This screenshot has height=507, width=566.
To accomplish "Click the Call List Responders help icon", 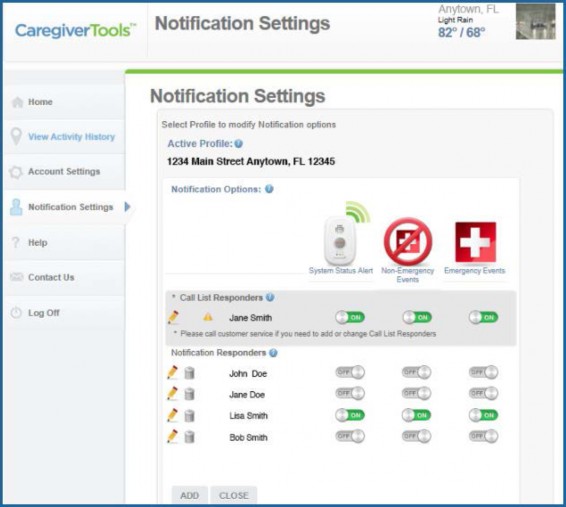I will [270, 297].
